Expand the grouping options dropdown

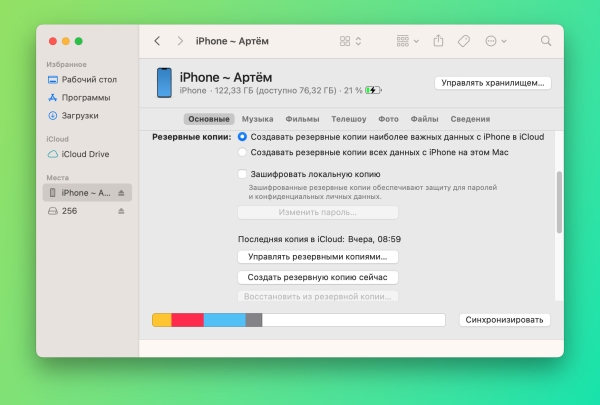[x=408, y=41]
